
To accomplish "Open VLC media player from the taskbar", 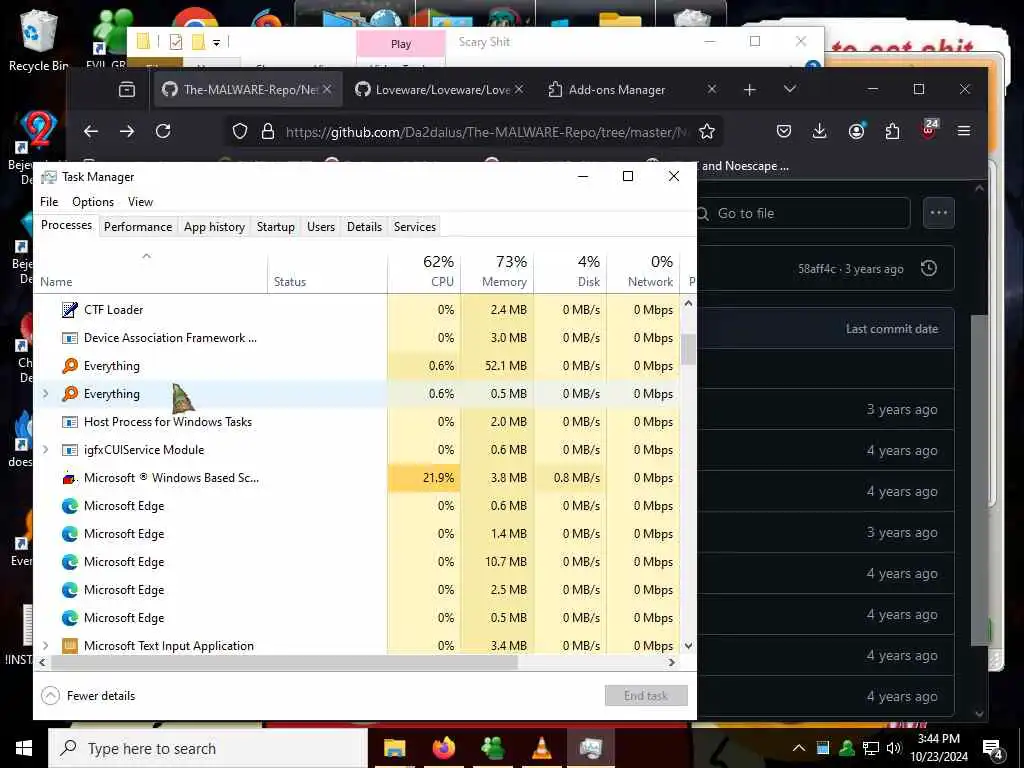I will point(541,748).
